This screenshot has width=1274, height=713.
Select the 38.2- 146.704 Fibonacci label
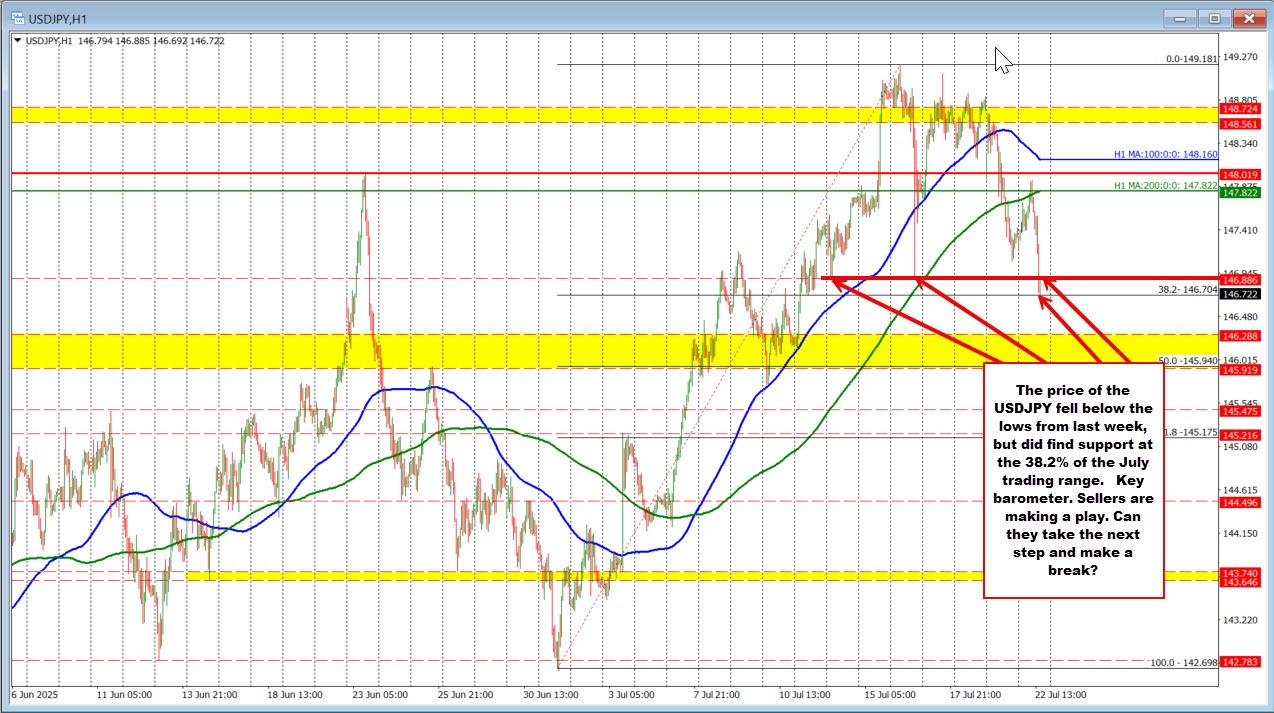(x=1187, y=288)
